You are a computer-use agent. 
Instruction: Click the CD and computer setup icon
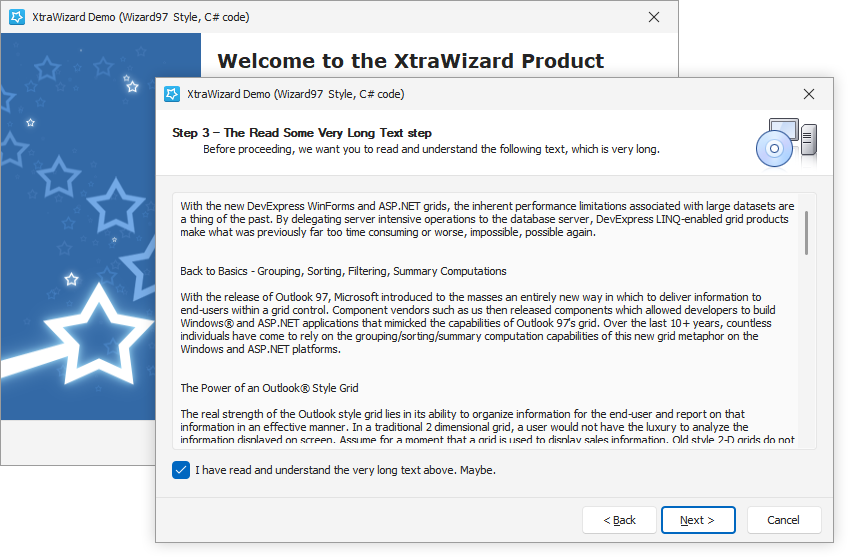coord(786,143)
